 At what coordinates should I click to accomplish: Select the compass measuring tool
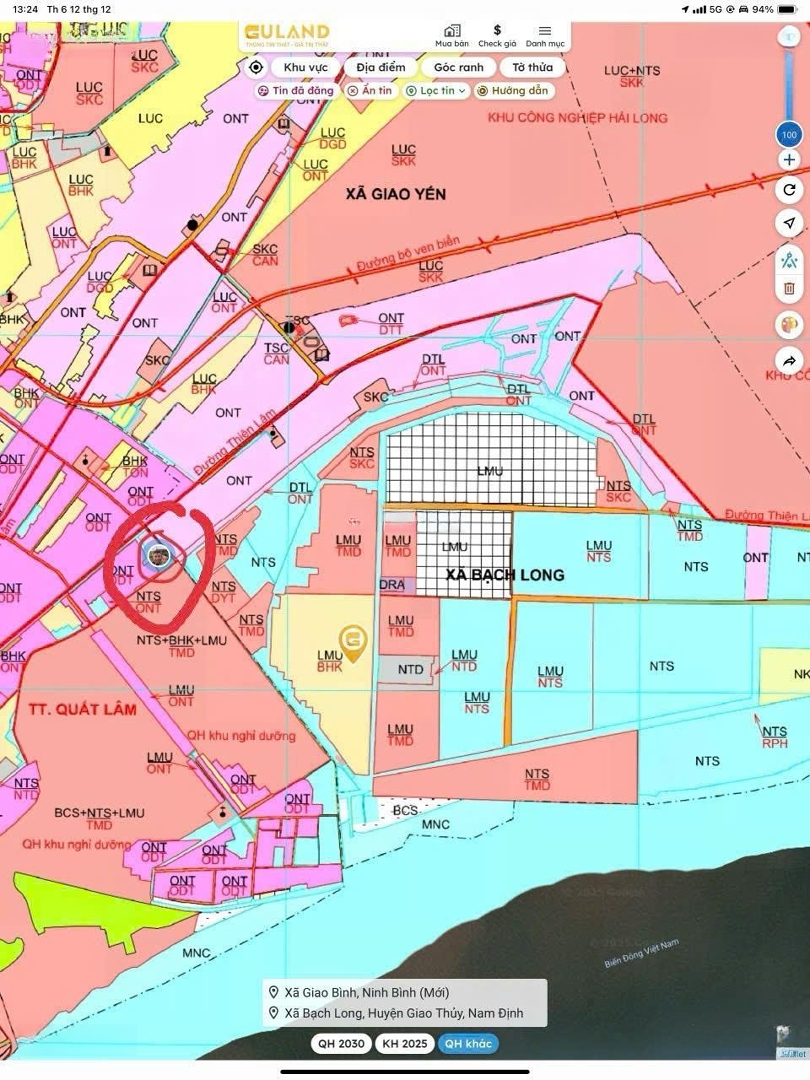point(789,261)
